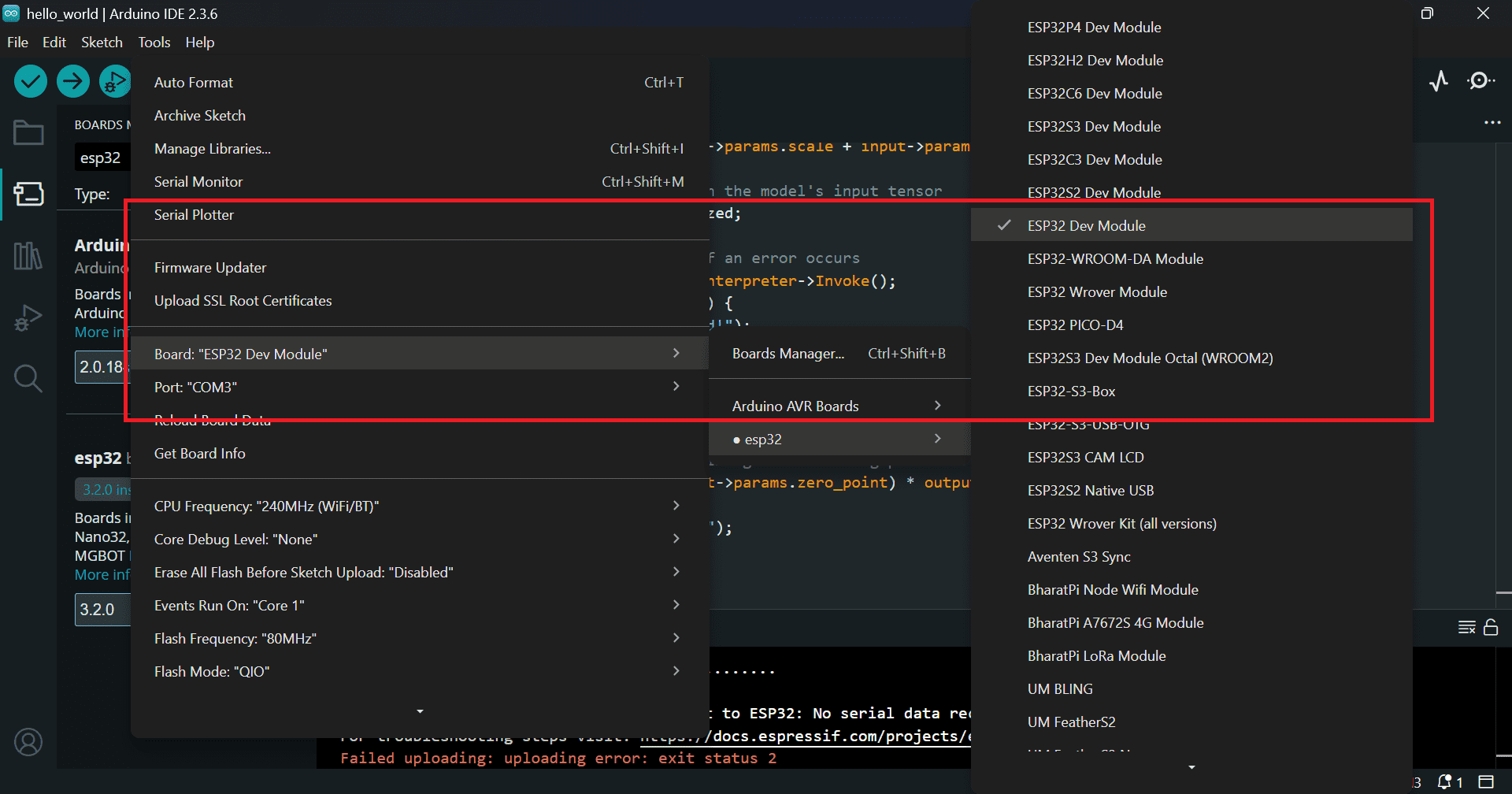The width and height of the screenshot is (1512, 794).
Task: Expand the Flash Frequency 80MHz submenu
Action: pos(420,638)
